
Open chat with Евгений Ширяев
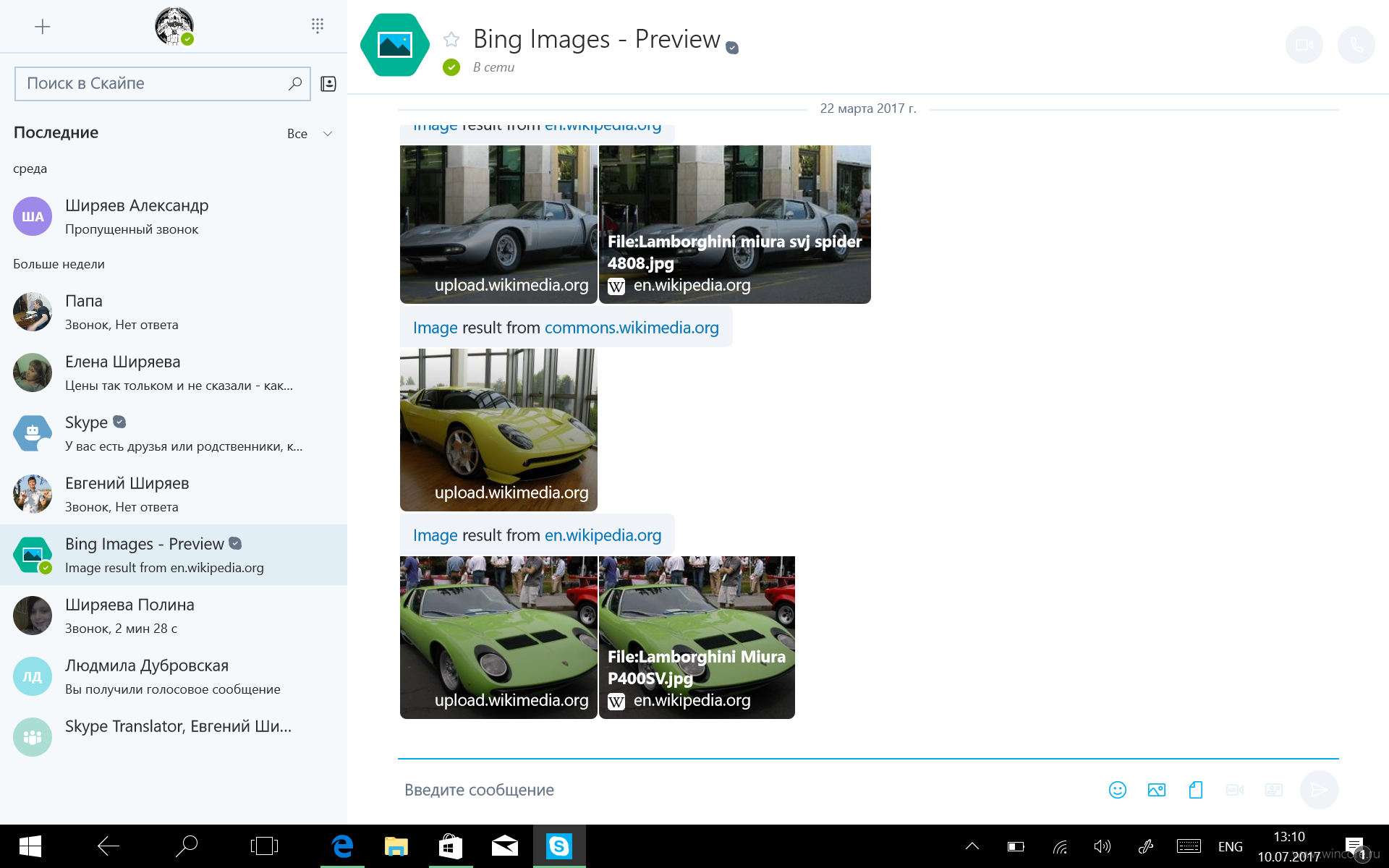coord(174,494)
